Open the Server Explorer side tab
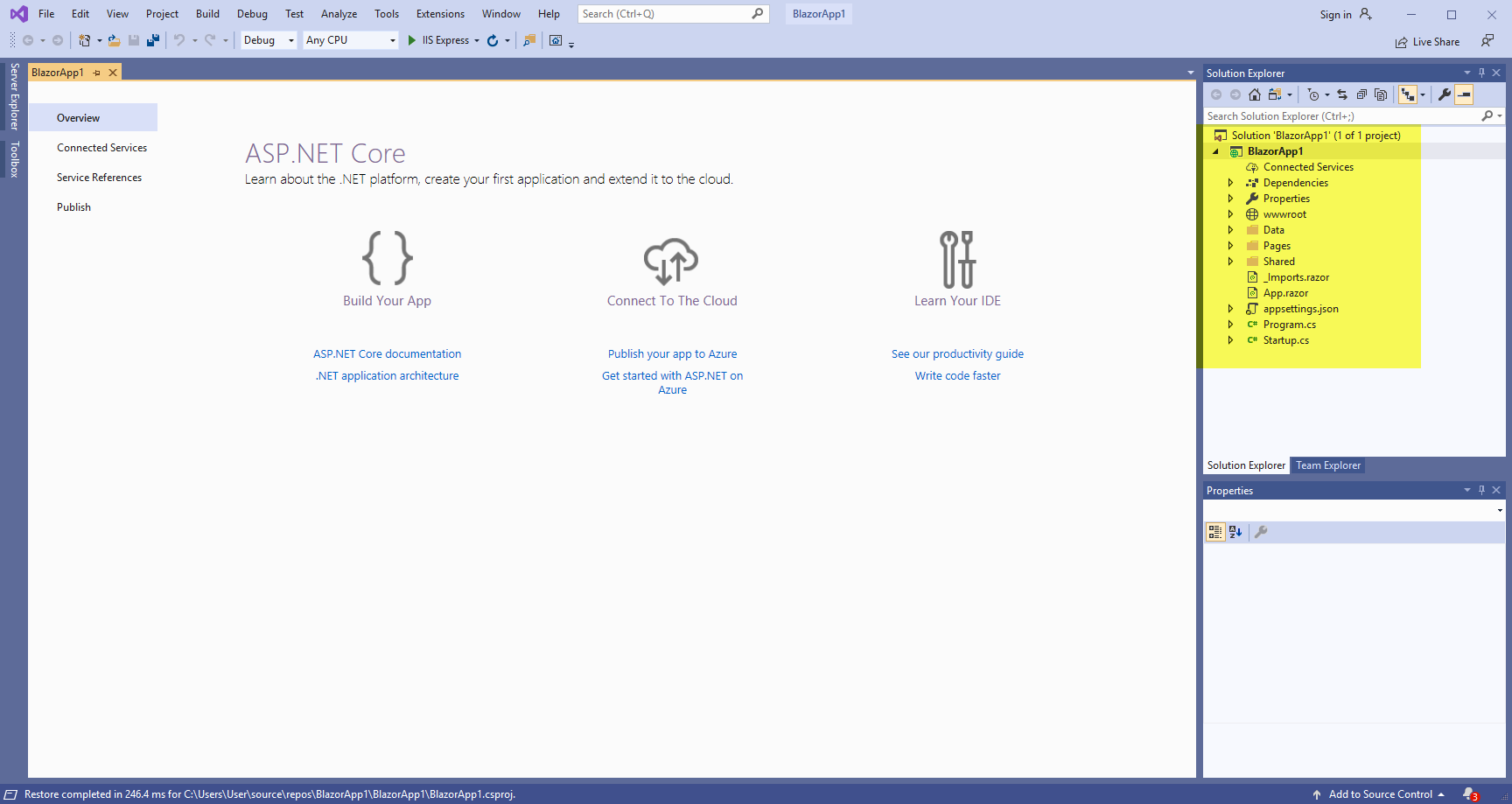The height and width of the screenshot is (804, 1512). click(14, 95)
